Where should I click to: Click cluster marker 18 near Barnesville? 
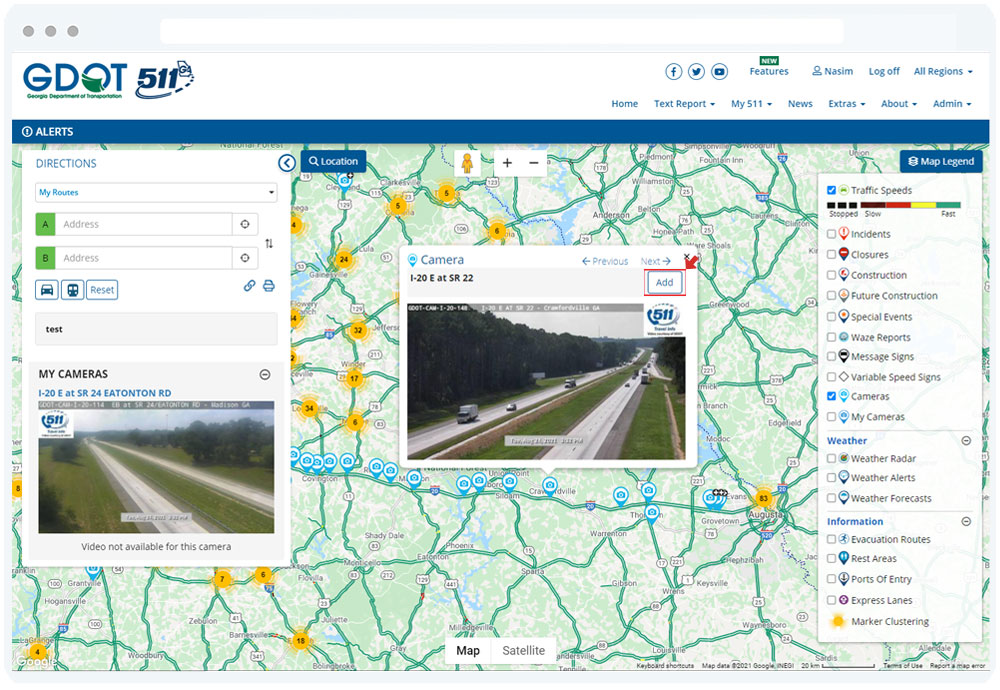(300, 640)
